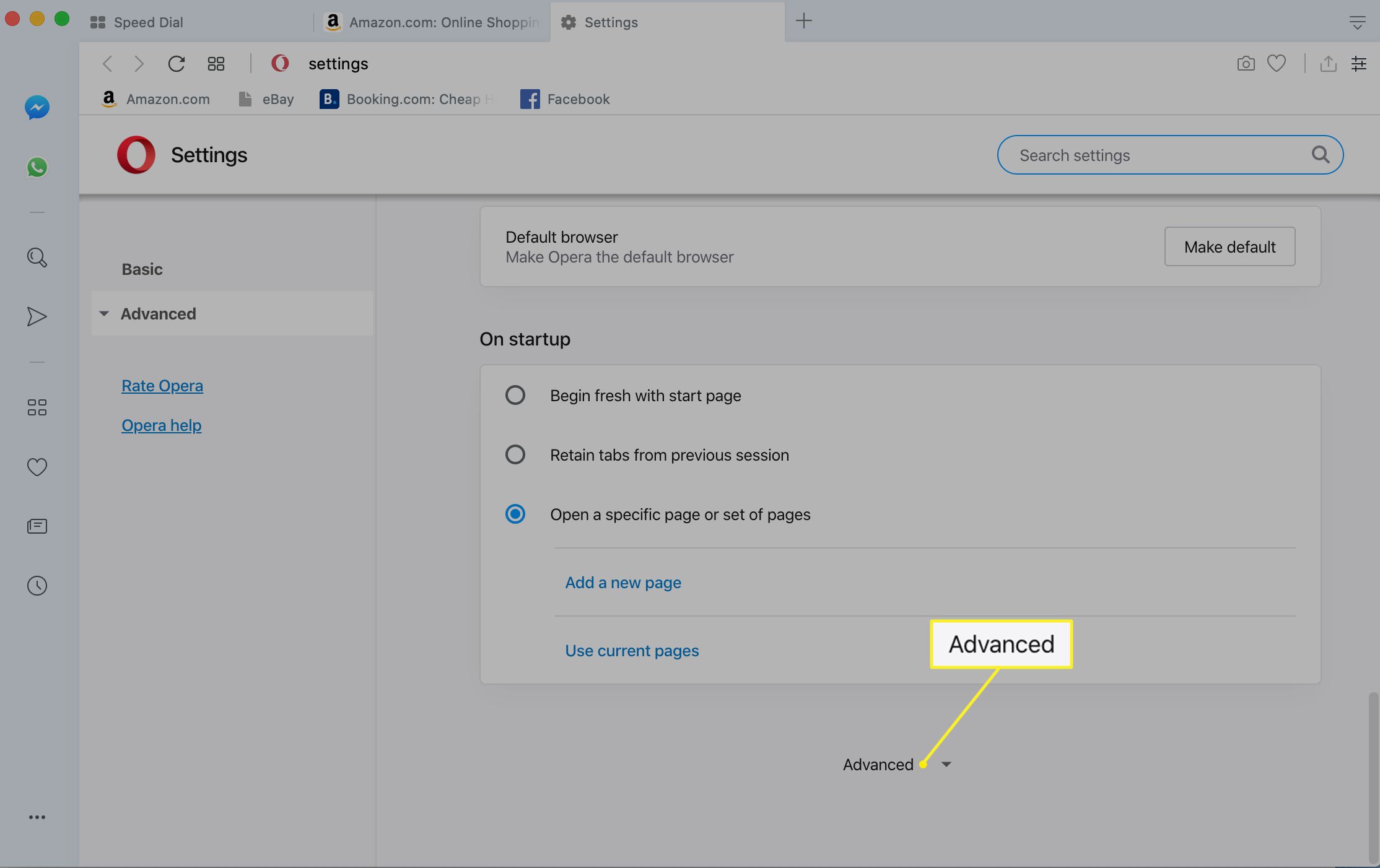This screenshot has height=868, width=1380.
Task: Open eBay bookmark
Action: click(x=266, y=99)
